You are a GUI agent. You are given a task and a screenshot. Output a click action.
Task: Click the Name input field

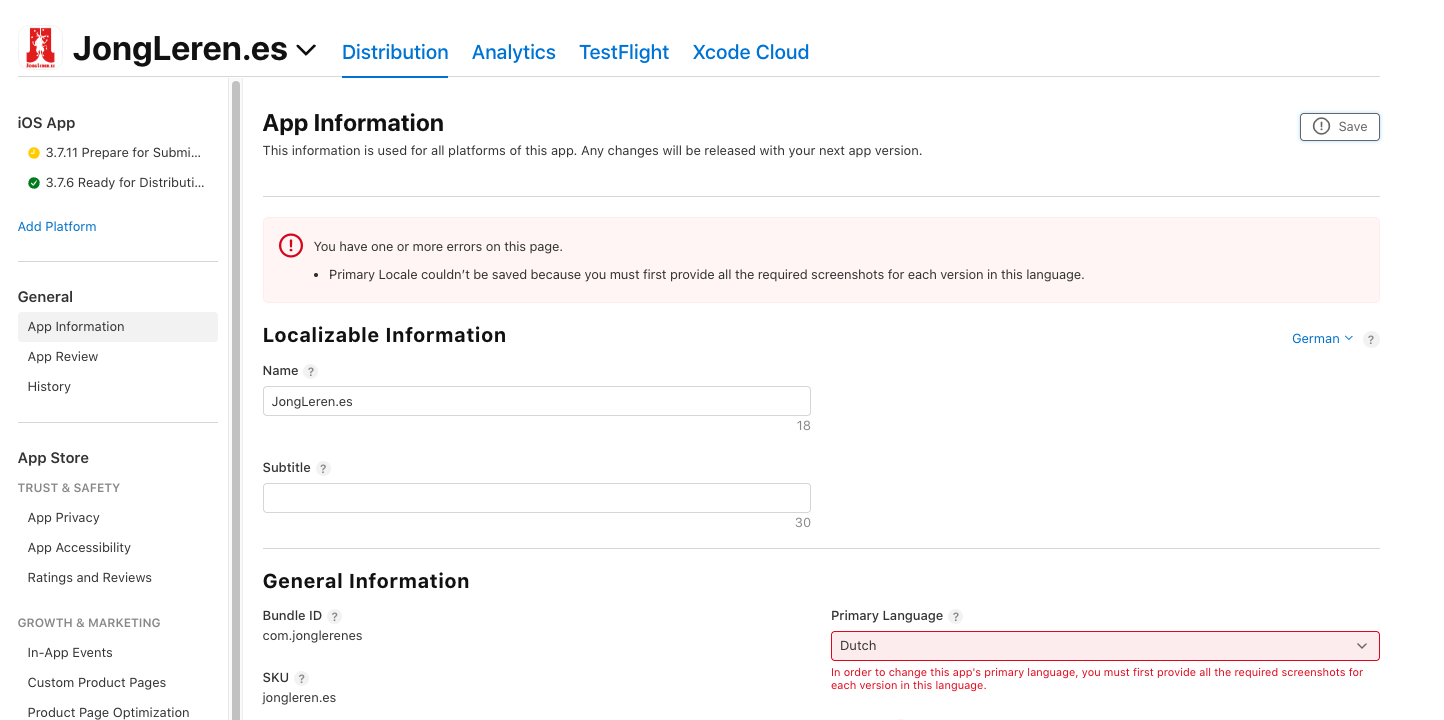[537, 401]
